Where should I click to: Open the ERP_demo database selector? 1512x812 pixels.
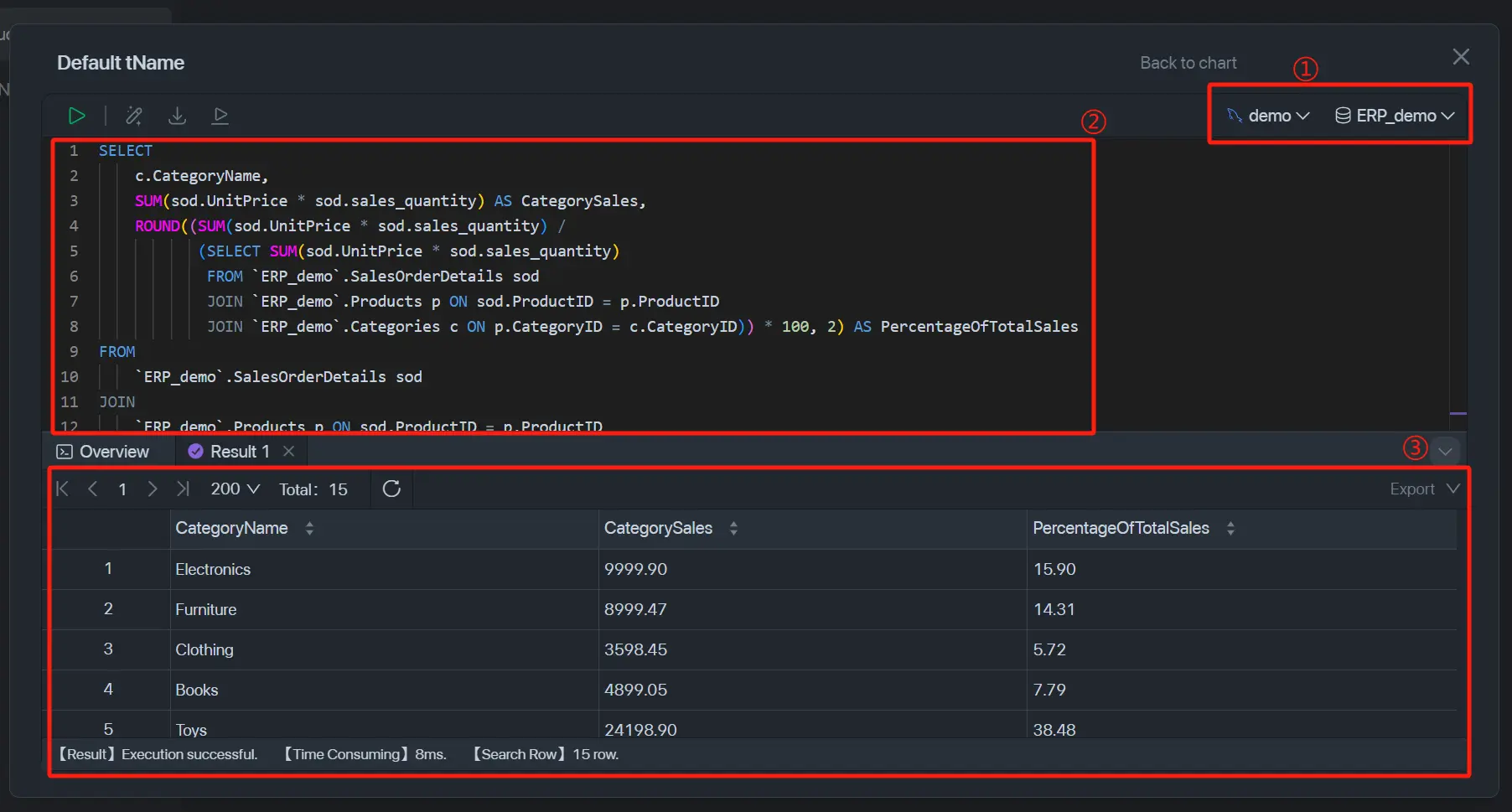tap(1395, 116)
